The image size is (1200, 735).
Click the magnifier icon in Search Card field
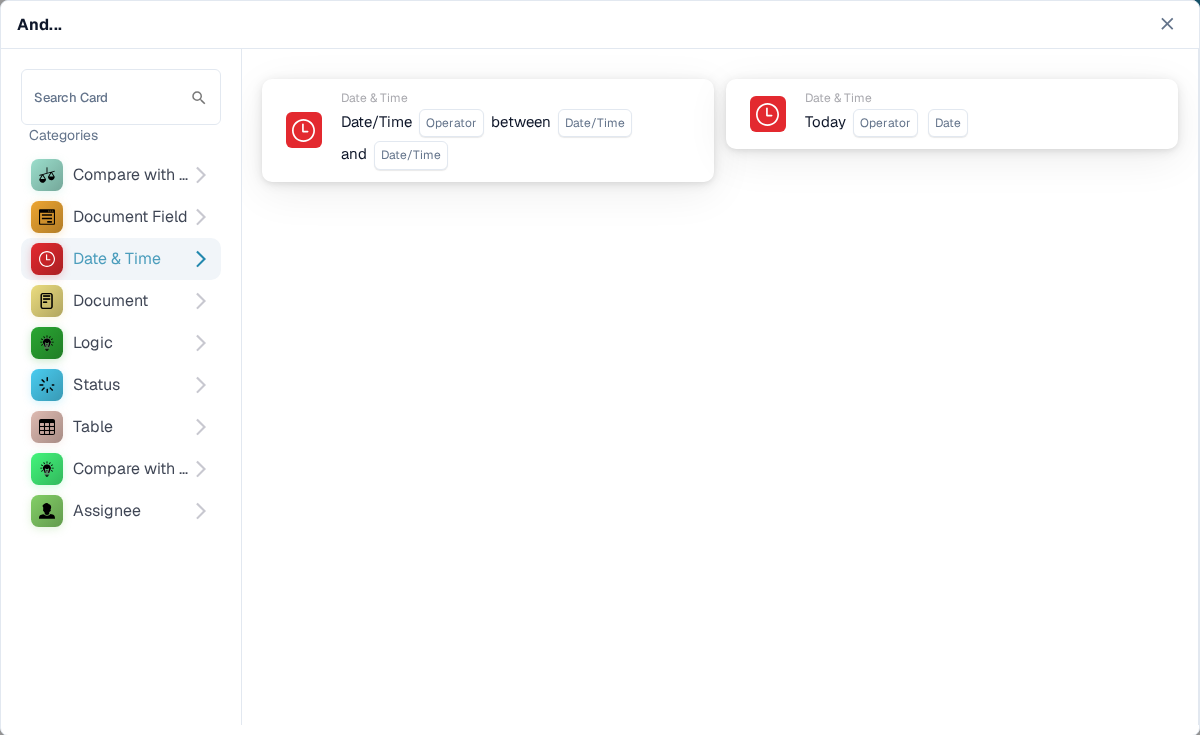199,98
